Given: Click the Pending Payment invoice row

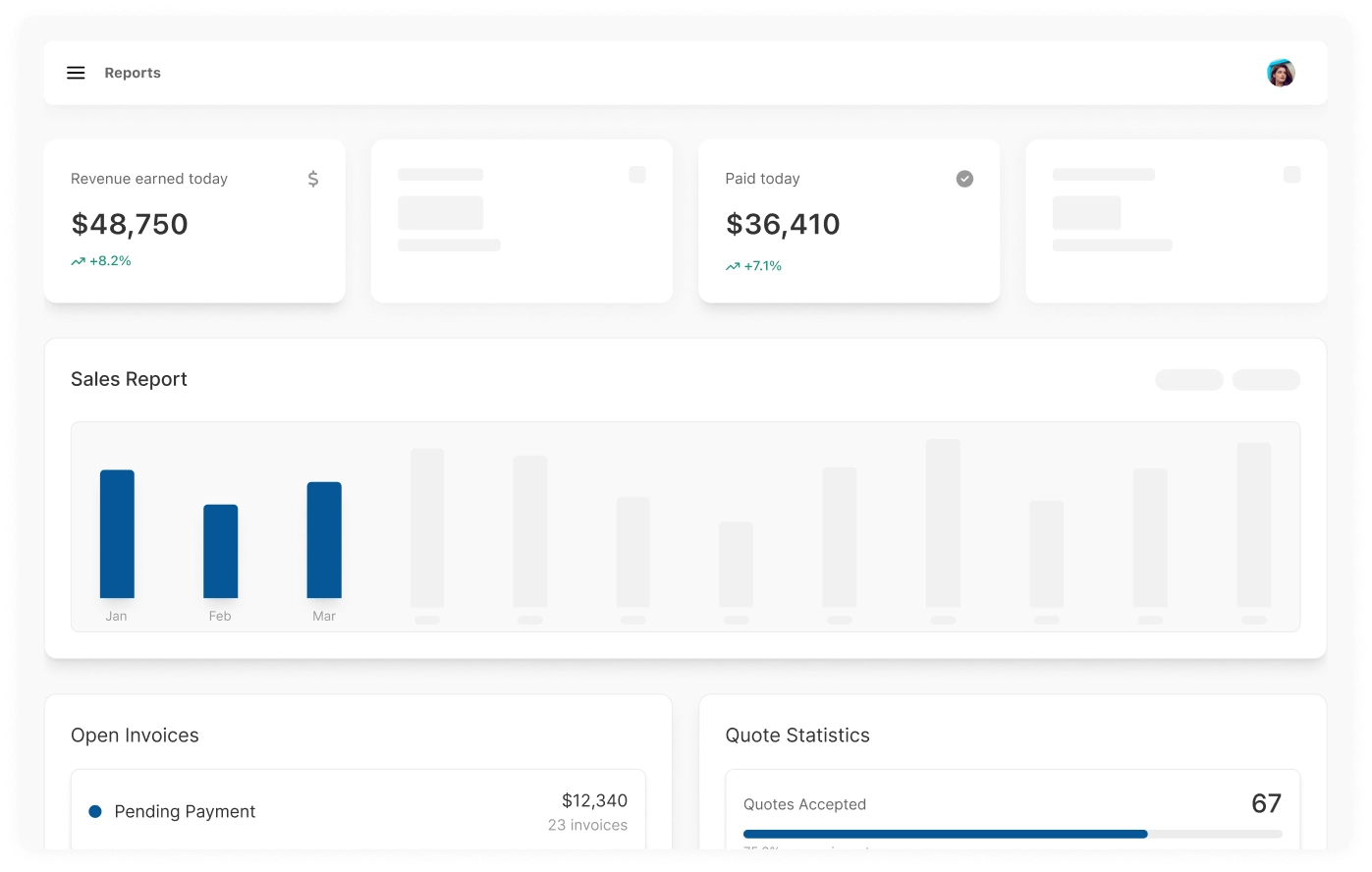Looking at the screenshot, I should [357, 811].
